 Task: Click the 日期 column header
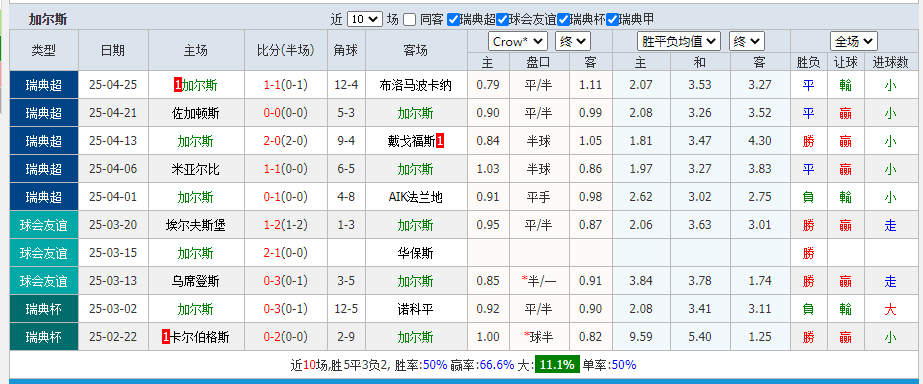pos(113,51)
